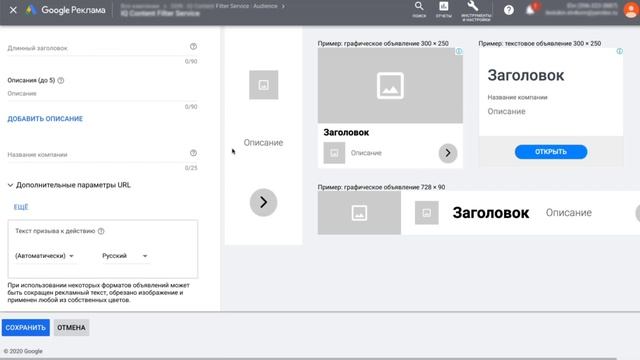Focus the Название компании input field
Screen dimensions: 640x360
(102, 155)
